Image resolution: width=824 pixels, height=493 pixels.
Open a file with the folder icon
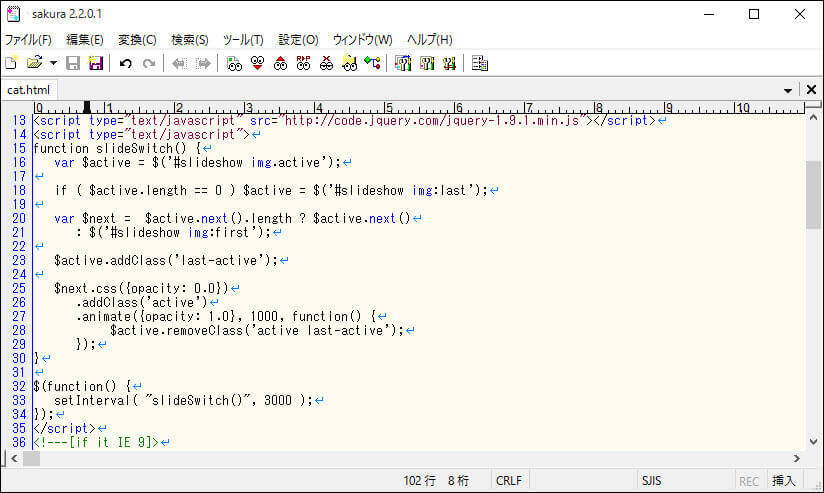click(34, 63)
